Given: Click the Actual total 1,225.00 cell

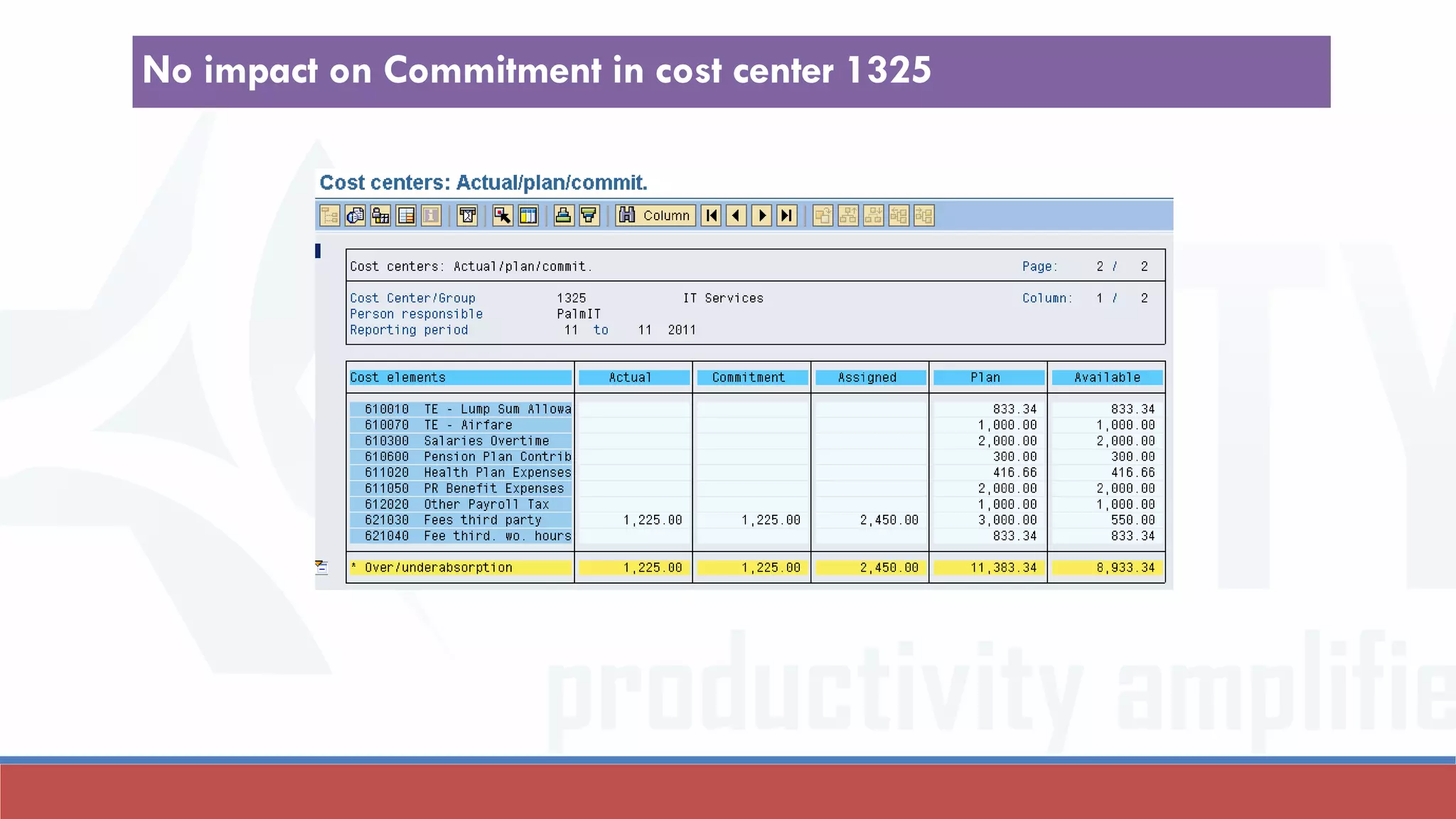Looking at the screenshot, I should click(633, 567).
